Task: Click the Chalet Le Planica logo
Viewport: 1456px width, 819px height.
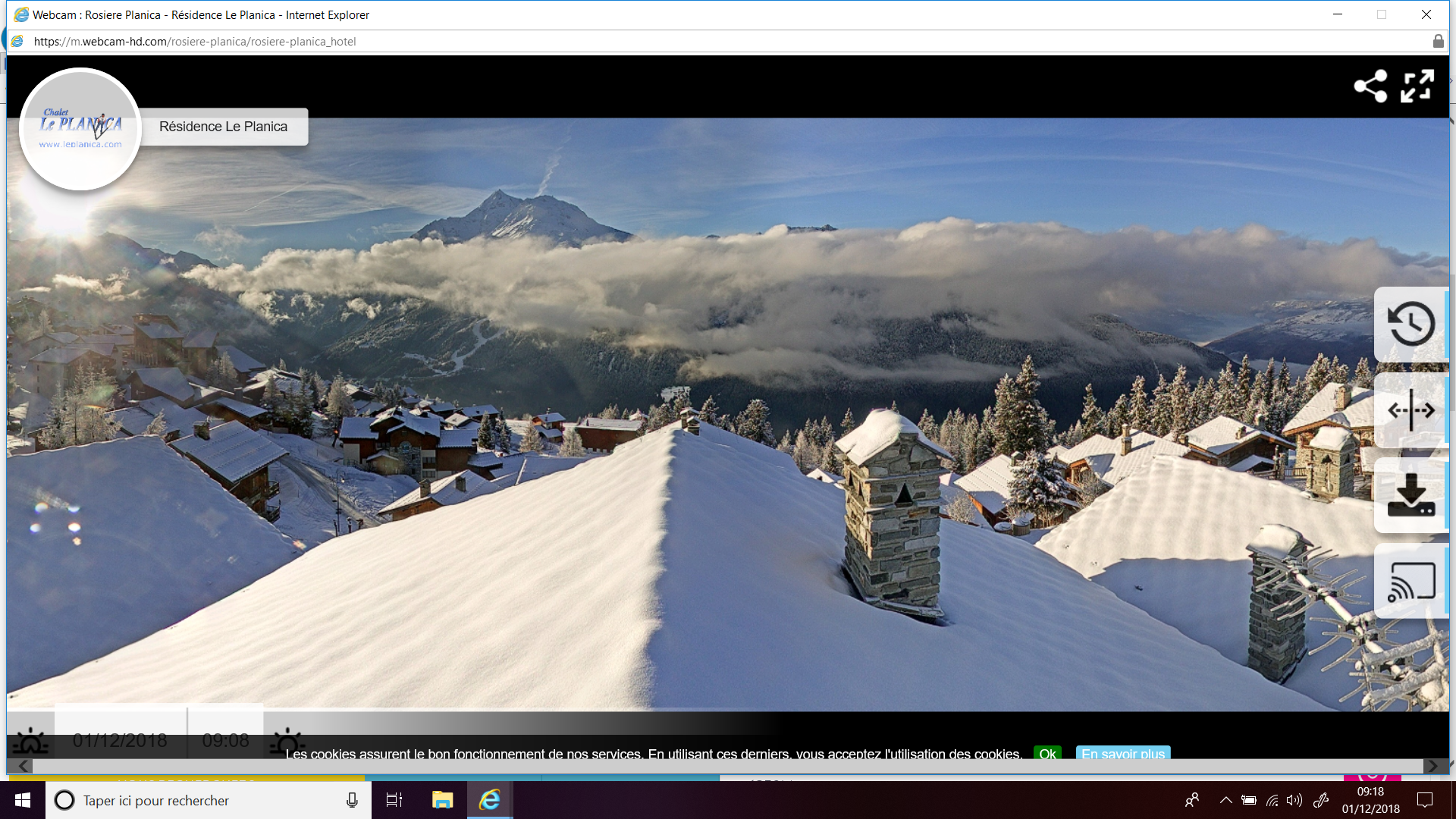Action: 80,129
